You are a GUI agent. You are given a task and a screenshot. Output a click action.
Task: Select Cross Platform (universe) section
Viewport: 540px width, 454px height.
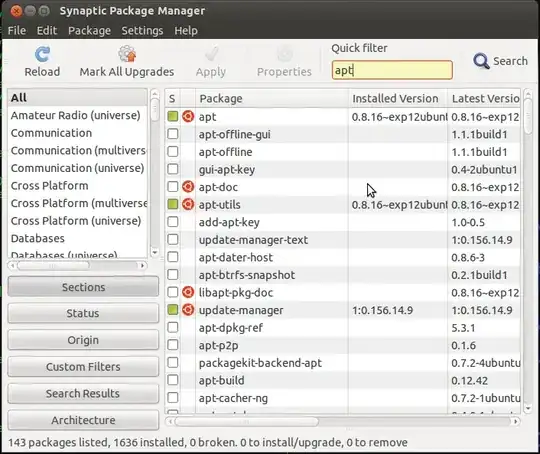tap(77, 221)
